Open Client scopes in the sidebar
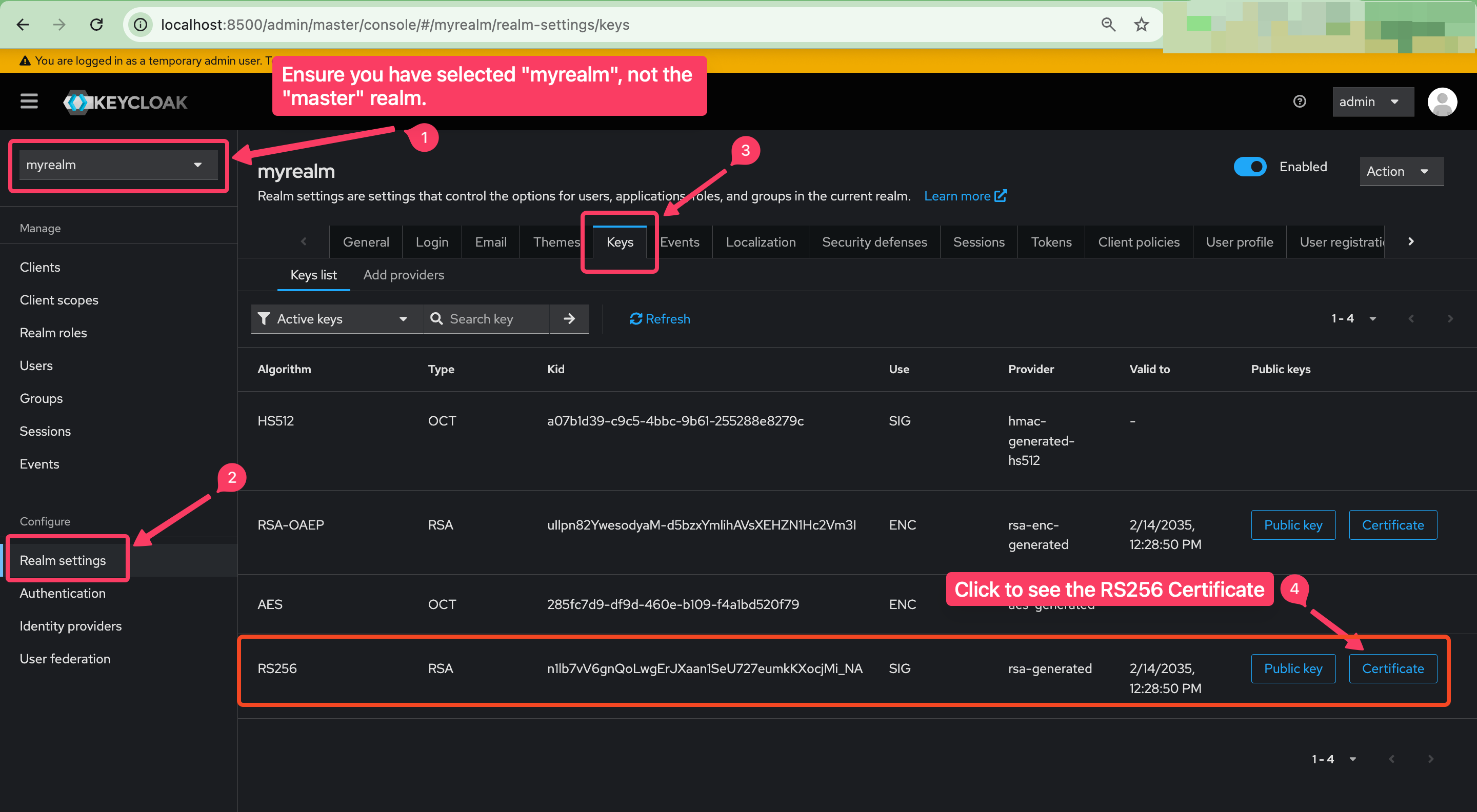This screenshot has height=812, width=1477. point(59,300)
